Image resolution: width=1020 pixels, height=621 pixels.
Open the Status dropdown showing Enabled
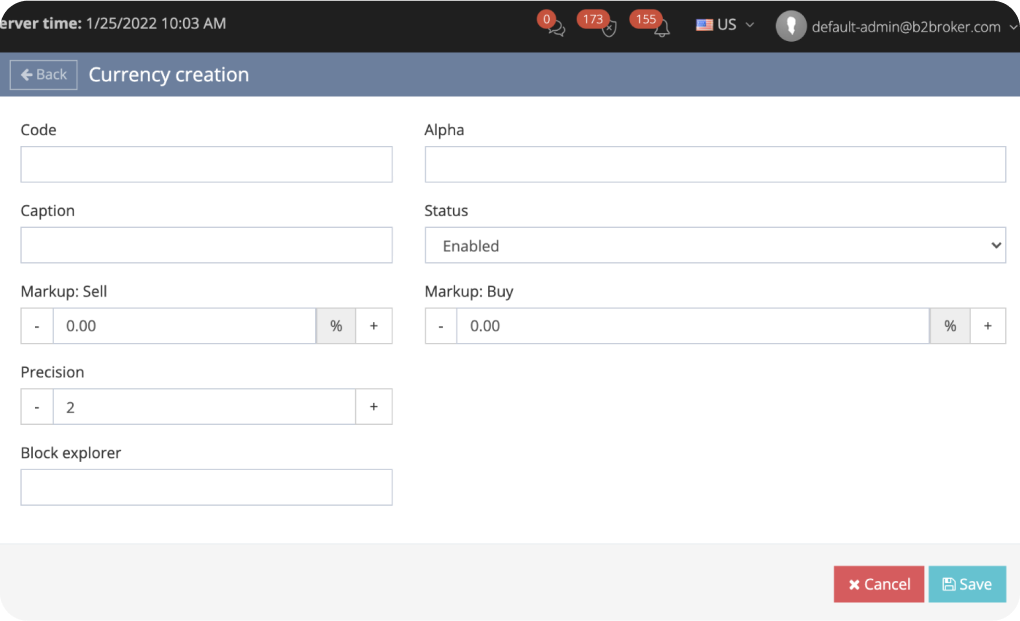(715, 245)
